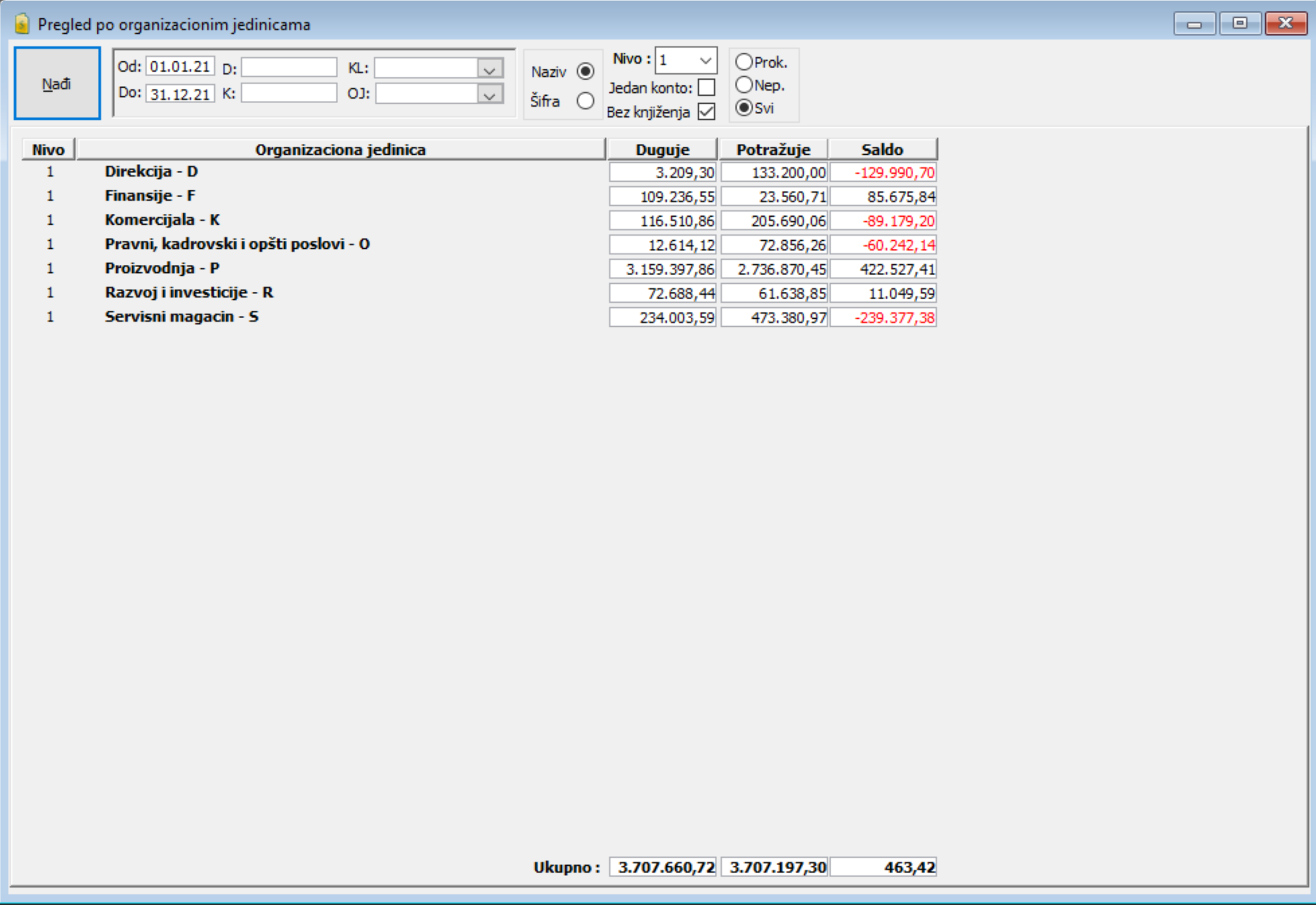
Task: Select the Direkcija - D row
Action: click(480, 172)
